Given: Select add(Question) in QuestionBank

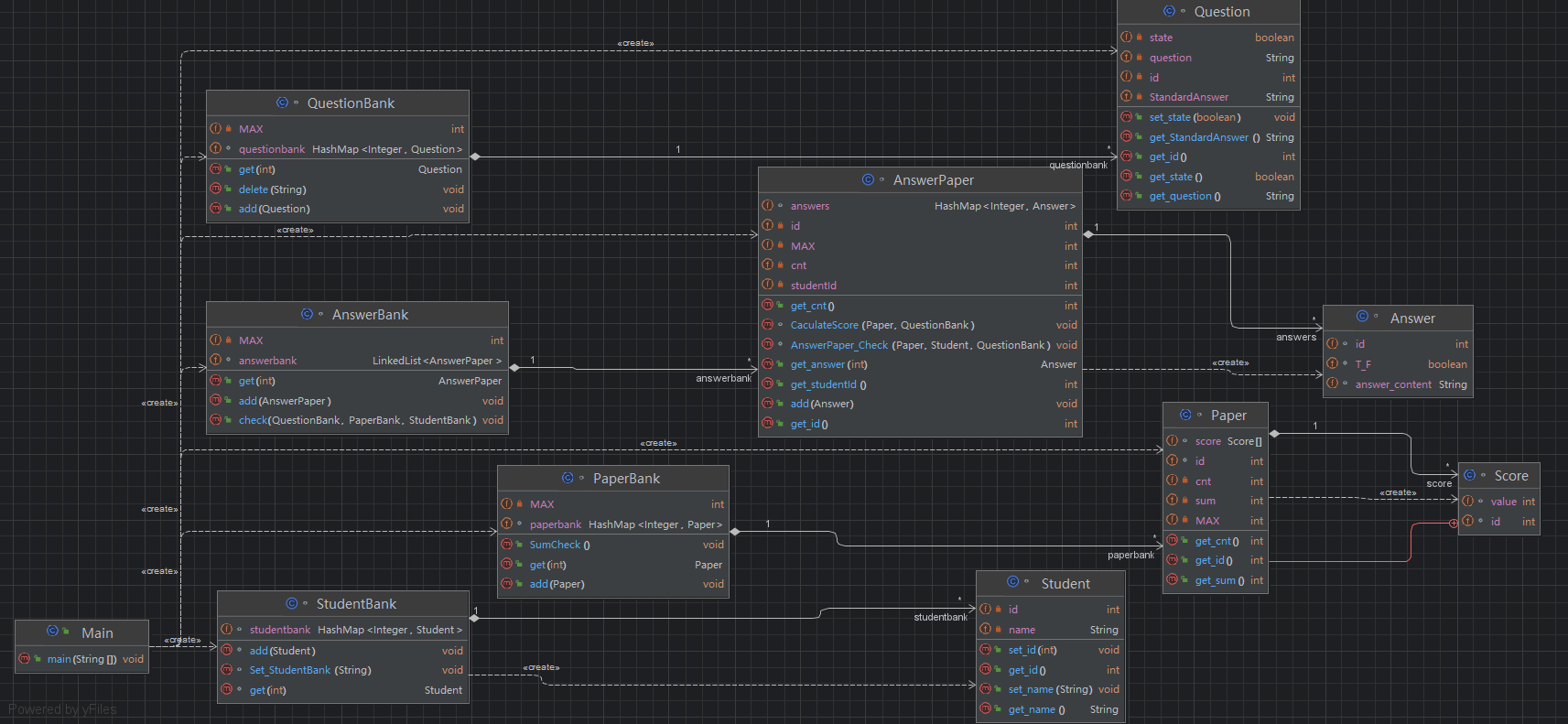Looking at the screenshot, I should click(x=338, y=209).
